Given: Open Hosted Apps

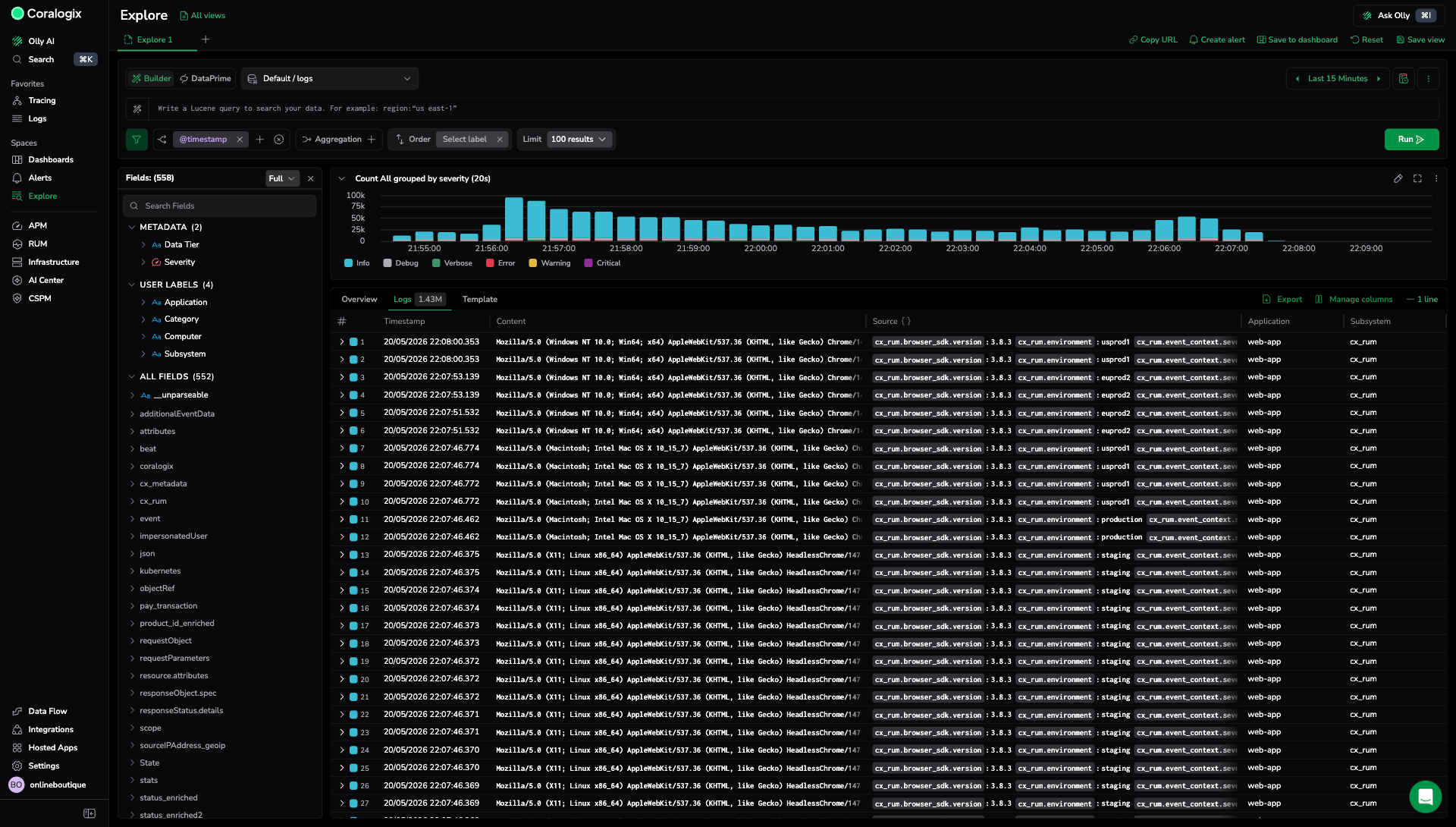Looking at the screenshot, I should point(52,747).
